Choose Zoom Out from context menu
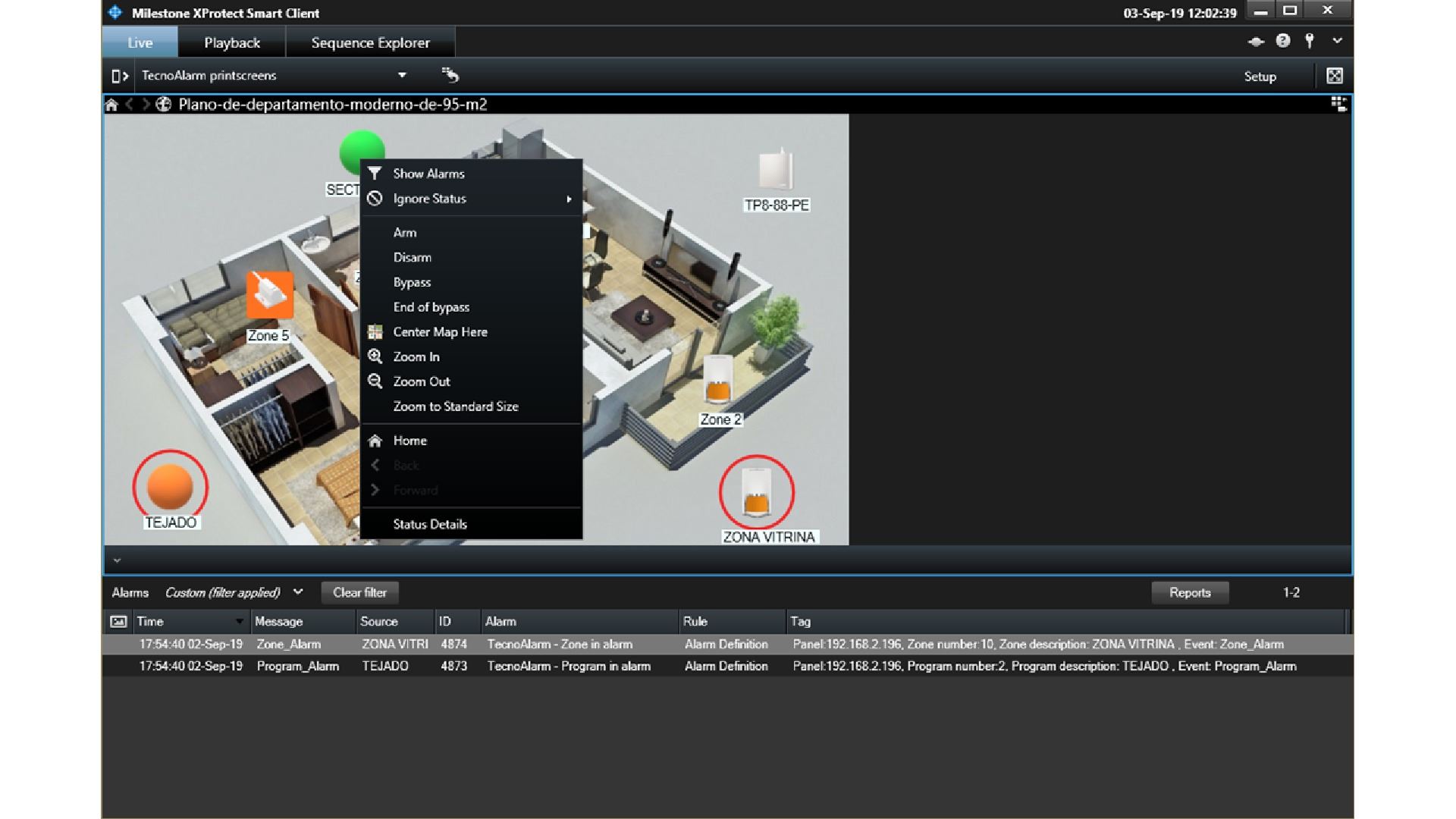 (471, 381)
